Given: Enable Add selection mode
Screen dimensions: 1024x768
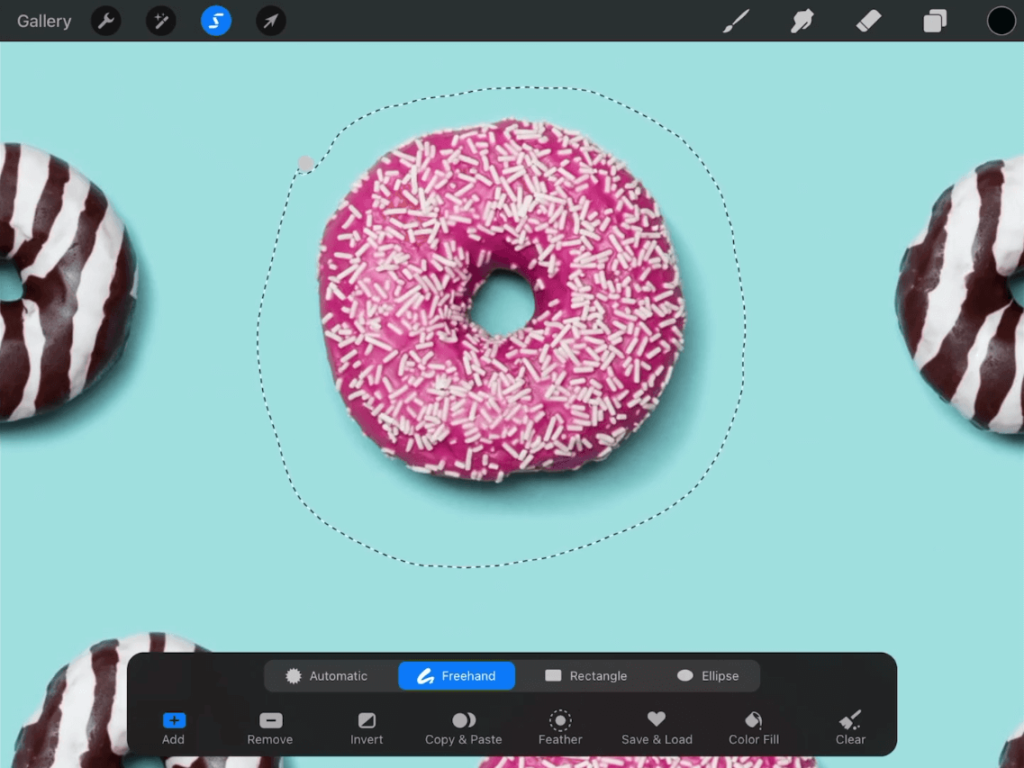Looking at the screenshot, I should tap(172, 728).
